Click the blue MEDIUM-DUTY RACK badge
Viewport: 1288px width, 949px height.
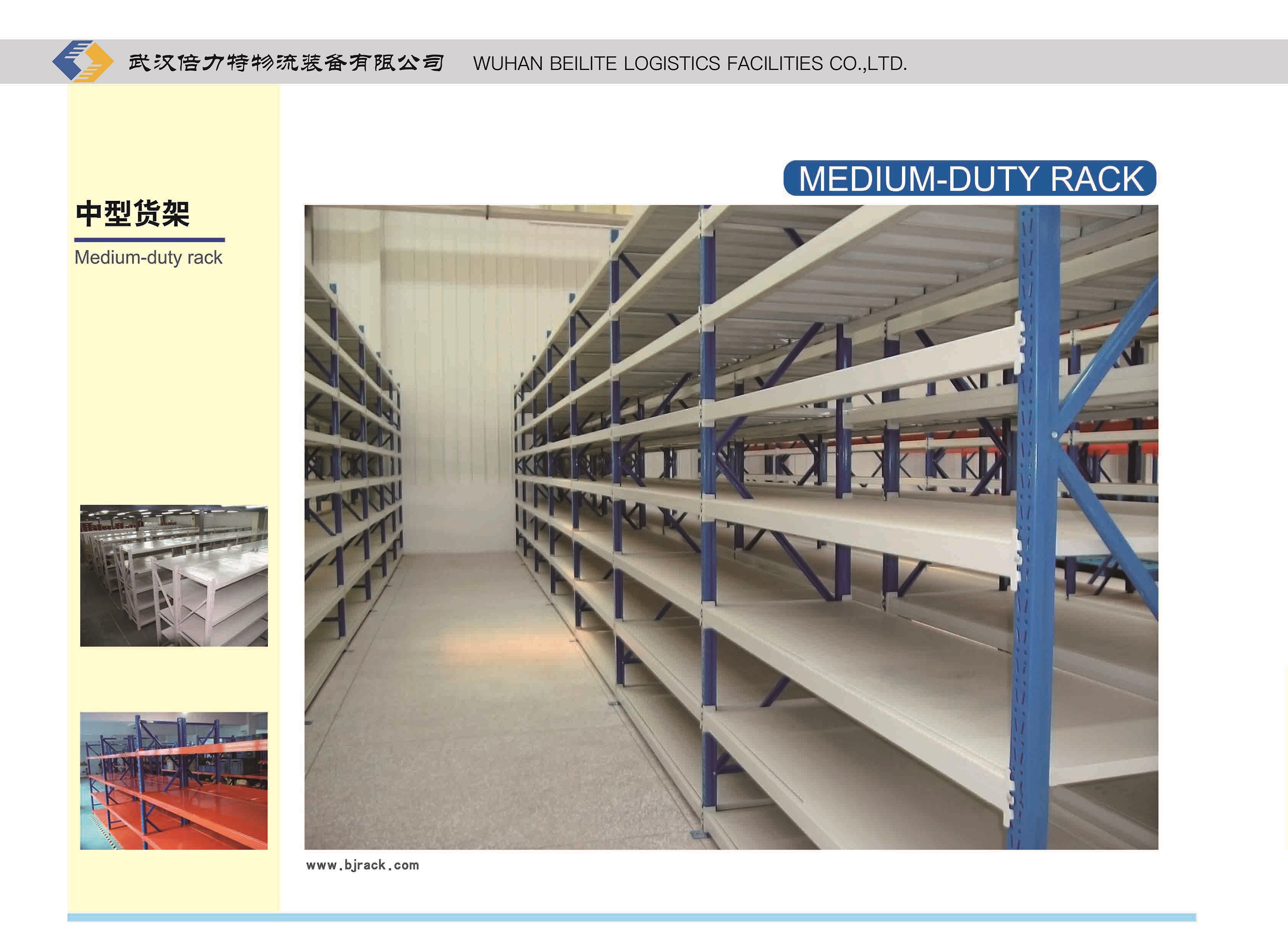coord(969,179)
